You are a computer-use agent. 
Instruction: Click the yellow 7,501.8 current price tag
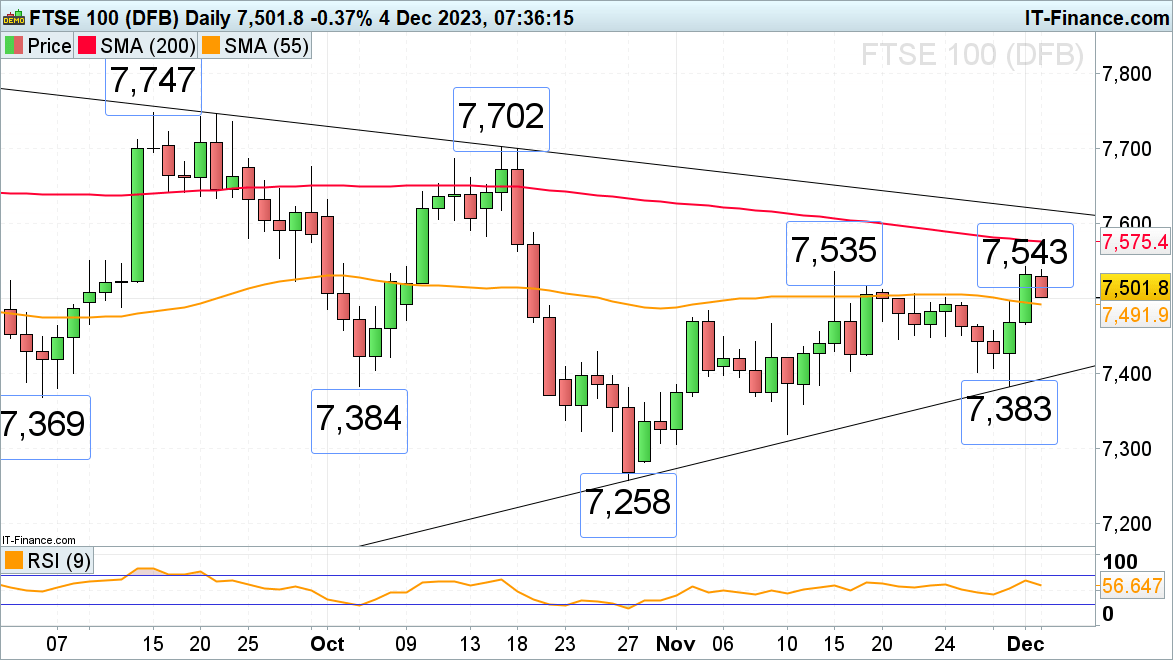point(1135,287)
